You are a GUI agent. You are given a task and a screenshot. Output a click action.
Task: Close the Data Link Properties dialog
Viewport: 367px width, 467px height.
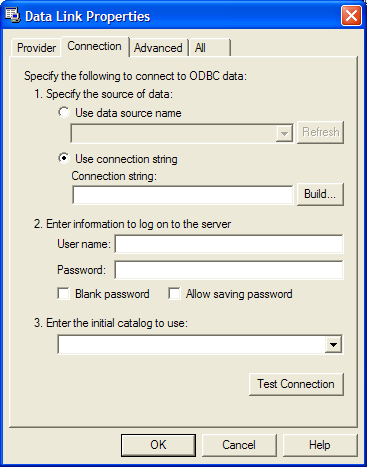[x=351, y=16]
